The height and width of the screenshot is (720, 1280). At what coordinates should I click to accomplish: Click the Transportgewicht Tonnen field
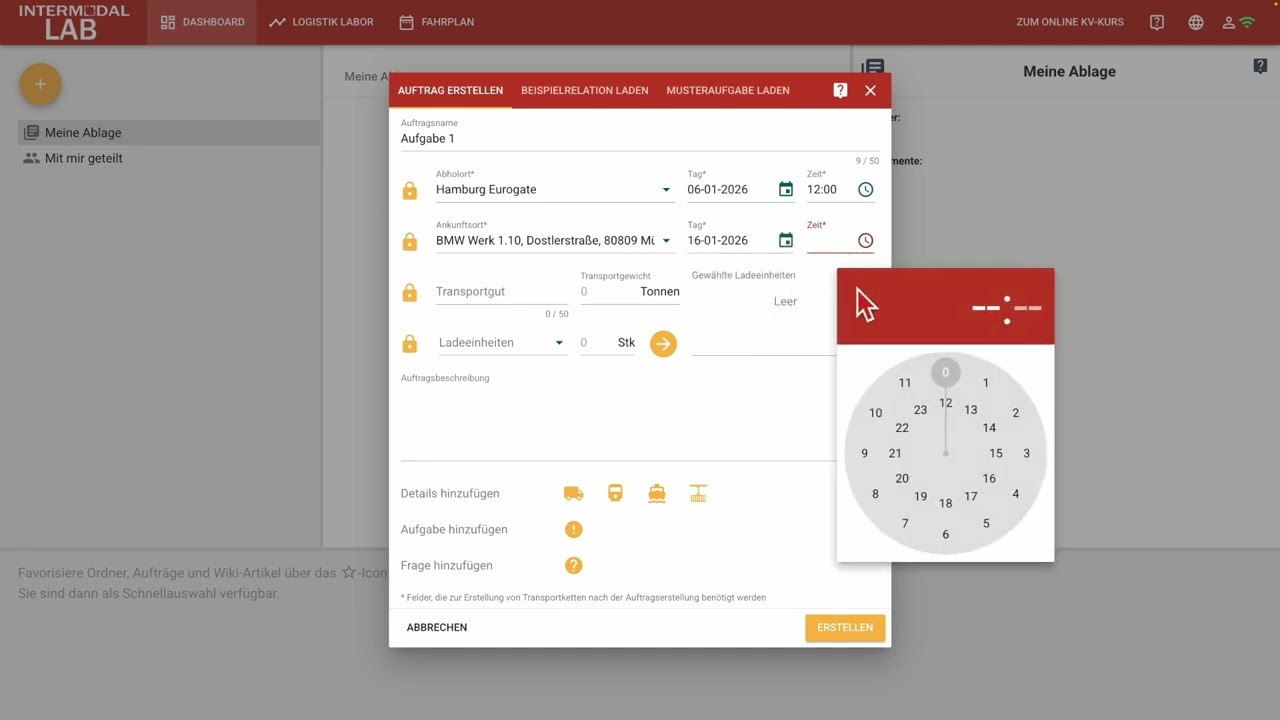(x=630, y=292)
